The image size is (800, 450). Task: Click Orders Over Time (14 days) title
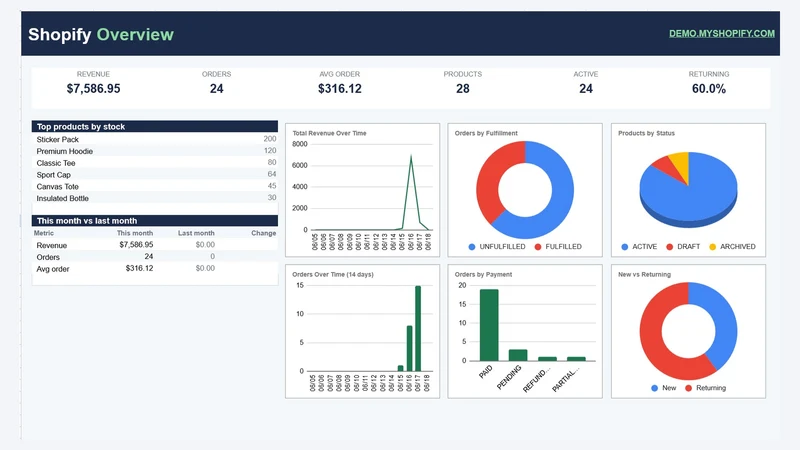[333, 274]
